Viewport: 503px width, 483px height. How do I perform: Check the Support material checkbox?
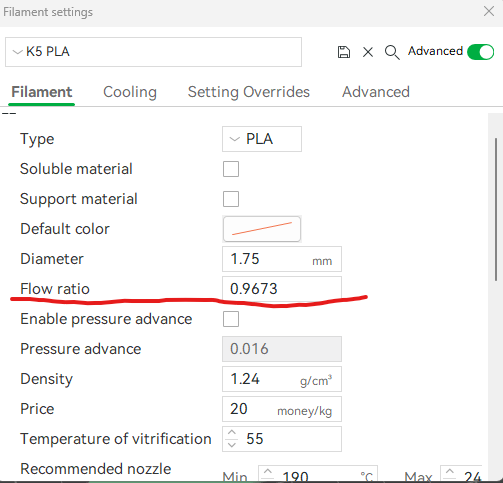click(x=231, y=199)
